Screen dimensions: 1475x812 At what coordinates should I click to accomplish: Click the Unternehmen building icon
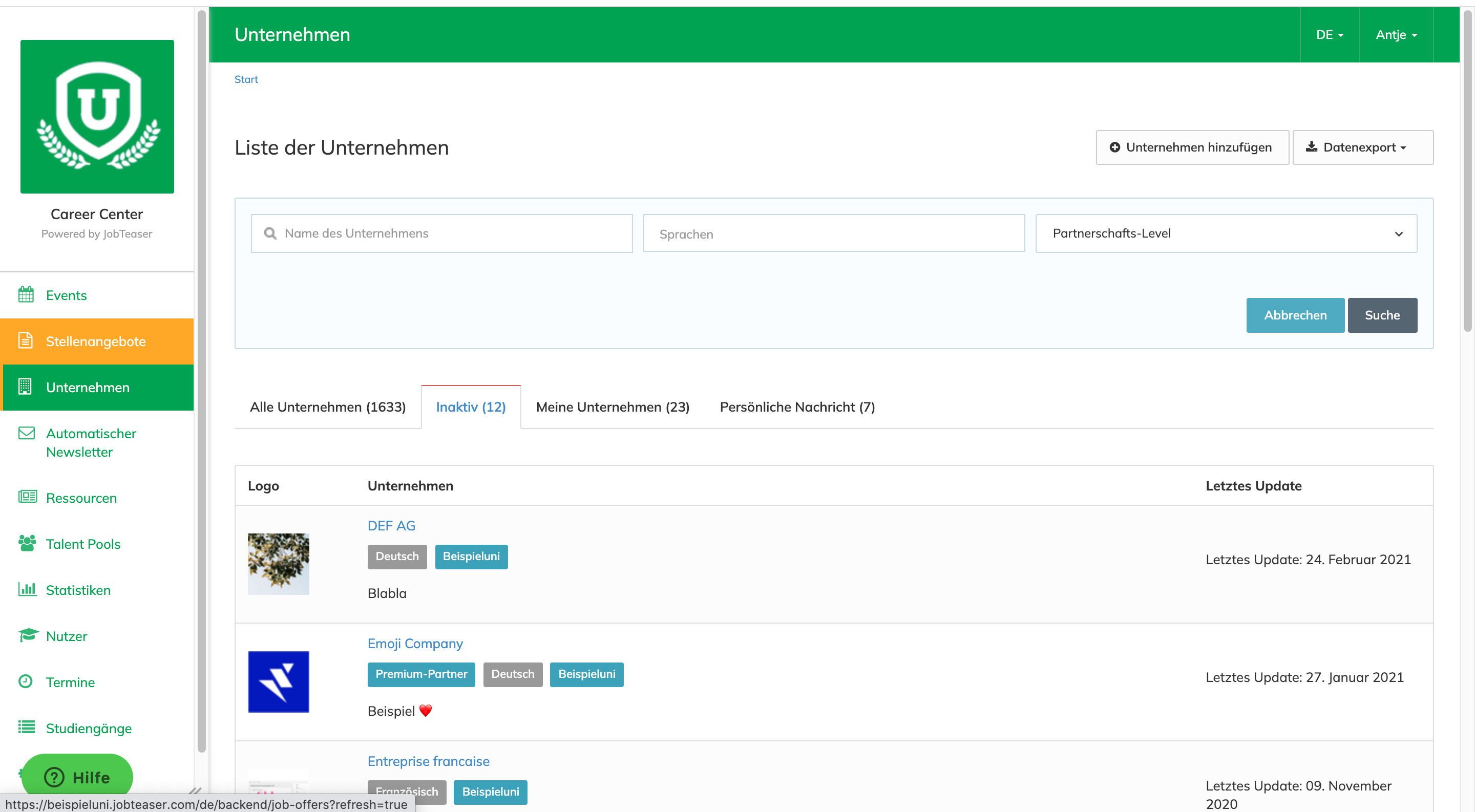tap(25, 387)
